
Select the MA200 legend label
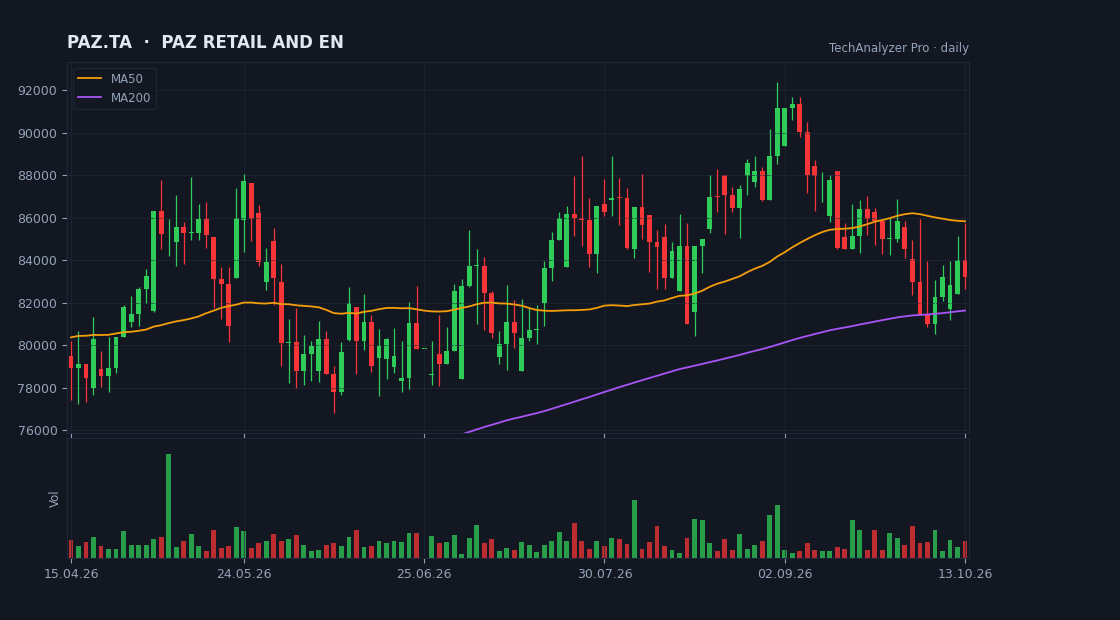tap(130, 98)
